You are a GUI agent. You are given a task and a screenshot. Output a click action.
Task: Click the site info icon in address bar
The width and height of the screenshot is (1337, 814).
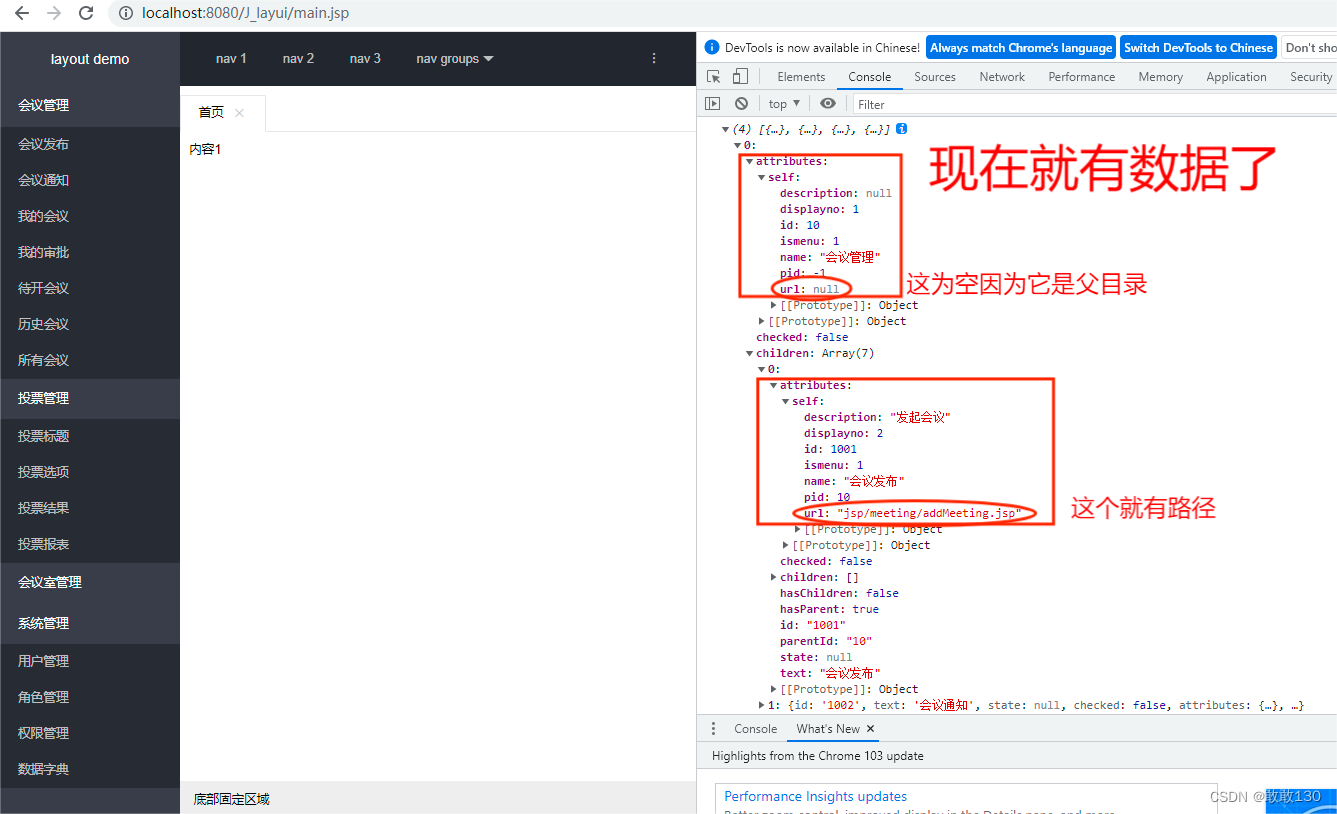(125, 14)
